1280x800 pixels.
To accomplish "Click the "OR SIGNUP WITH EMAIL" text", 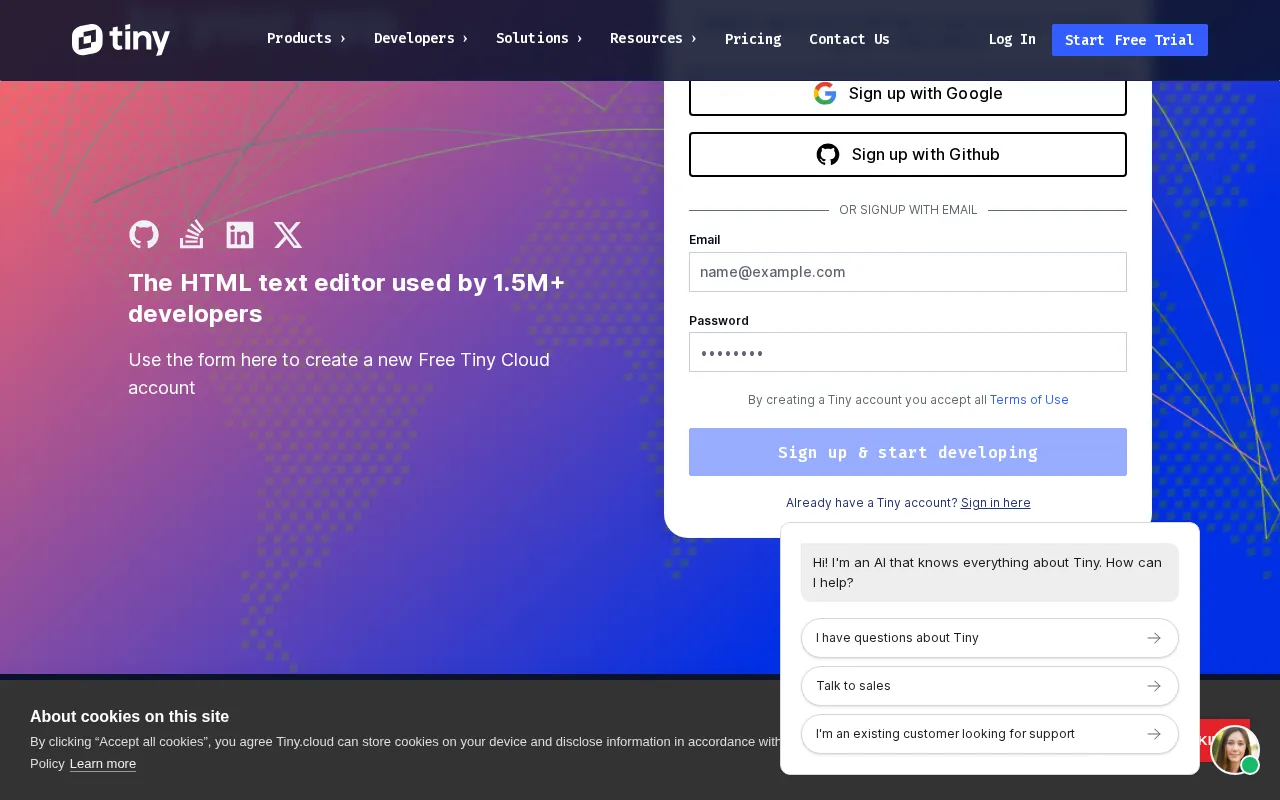I will point(908,210).
